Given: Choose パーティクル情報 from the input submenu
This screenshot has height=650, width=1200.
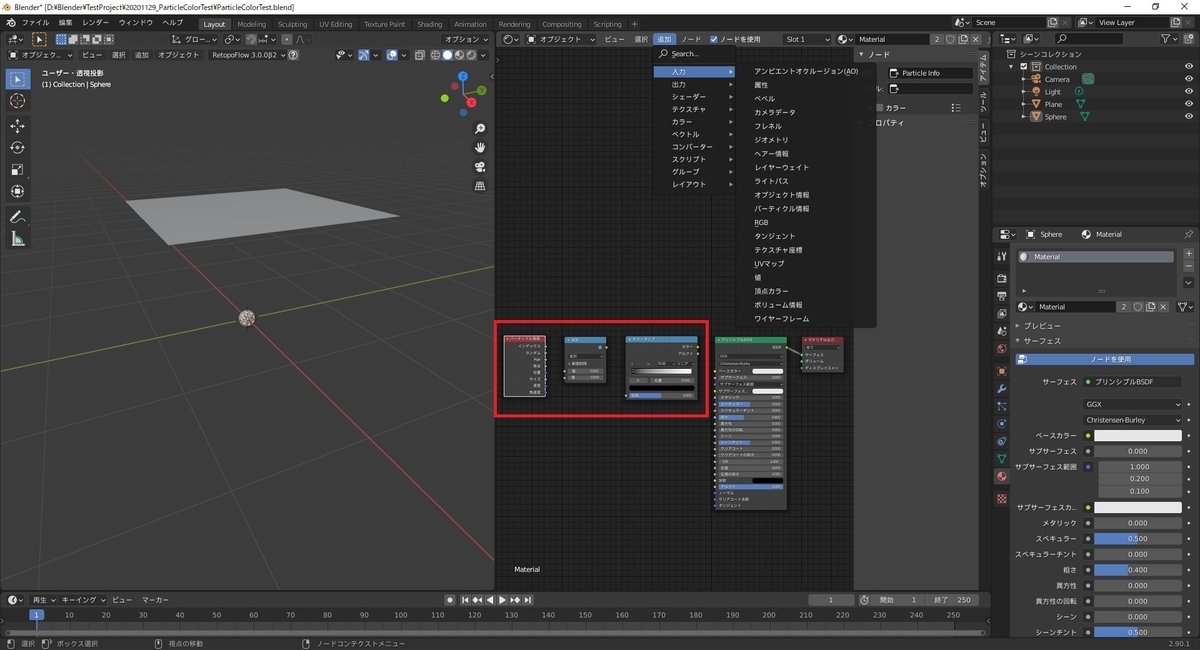Looking at the screenshot, I should 782,209.
